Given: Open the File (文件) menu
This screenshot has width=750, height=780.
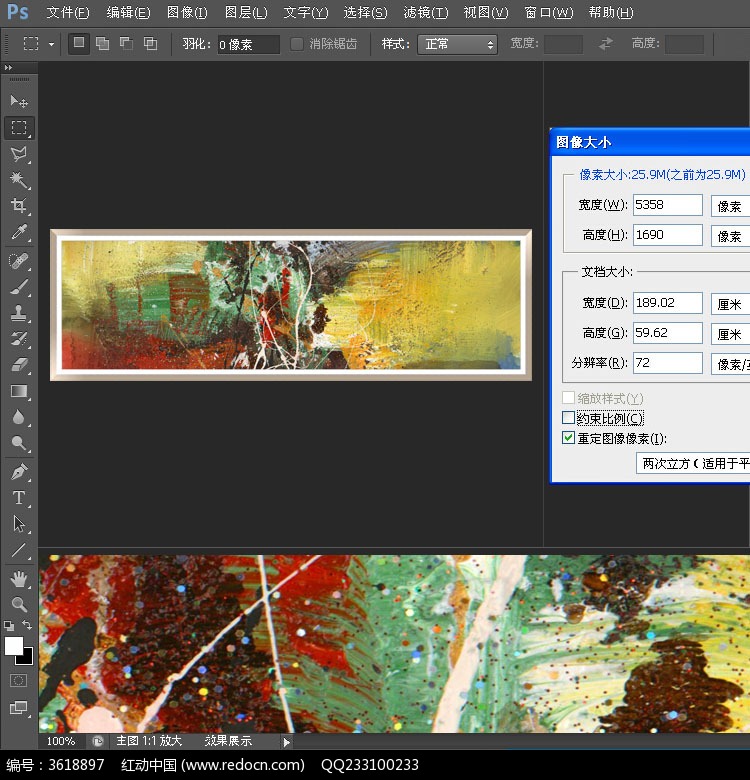Looking at the screenshot, I should [x=68, y=12].
